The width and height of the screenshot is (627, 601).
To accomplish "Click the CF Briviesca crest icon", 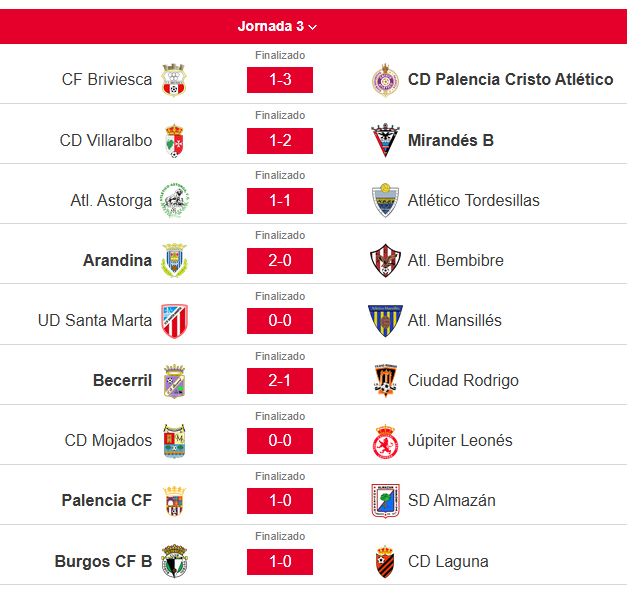I will (174, 80).
